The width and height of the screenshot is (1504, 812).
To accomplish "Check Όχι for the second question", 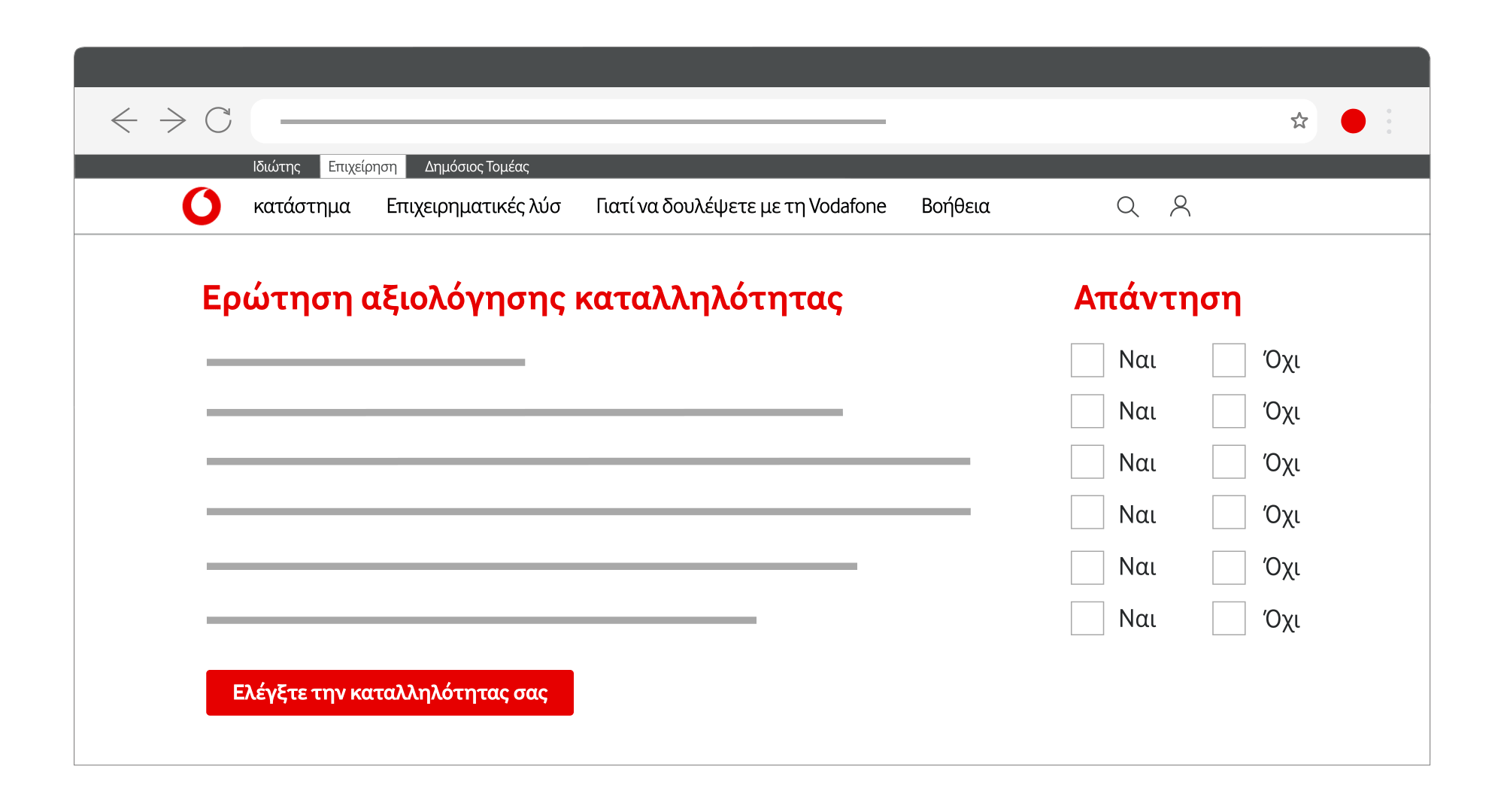I will (1229, 411).
